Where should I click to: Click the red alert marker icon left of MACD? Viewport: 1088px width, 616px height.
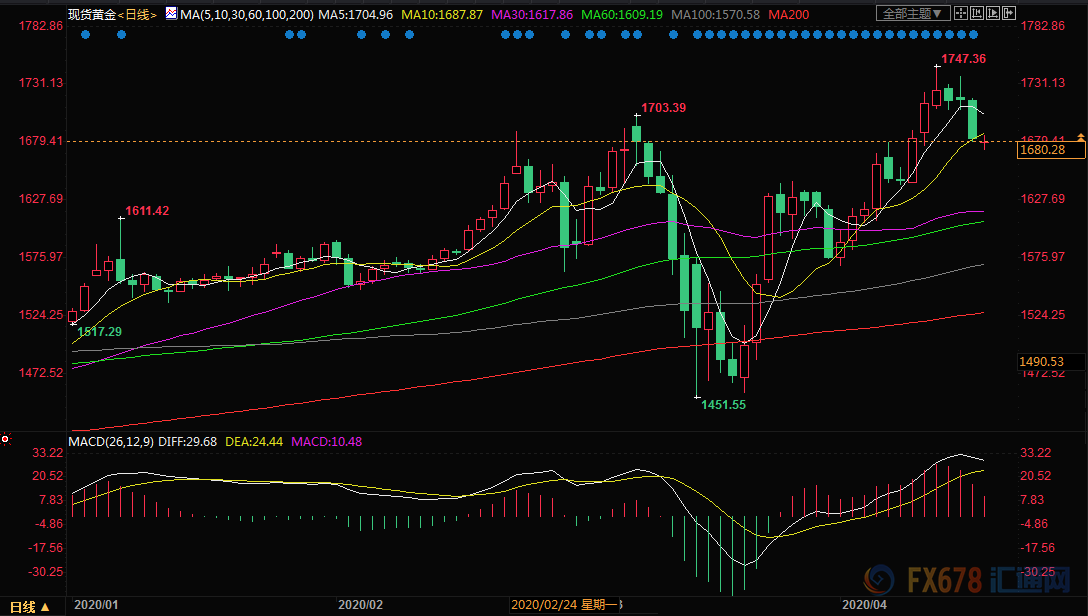pos(6,439)
